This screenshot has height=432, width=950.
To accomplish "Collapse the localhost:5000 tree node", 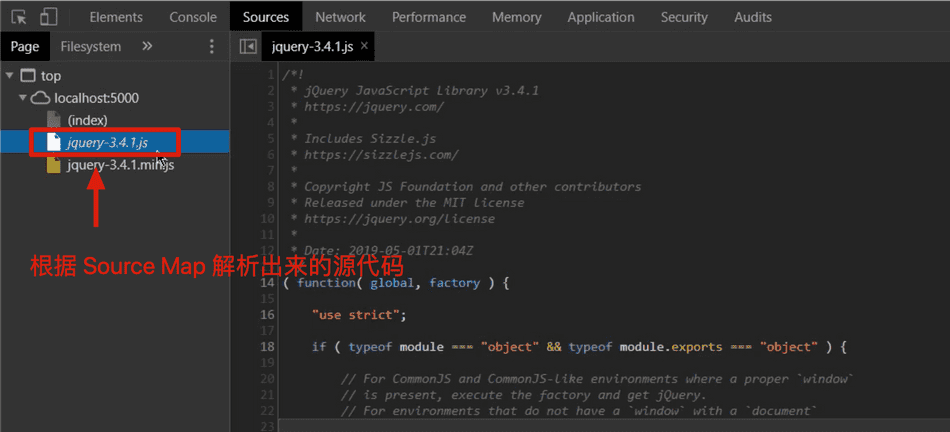I will point(22,98).
